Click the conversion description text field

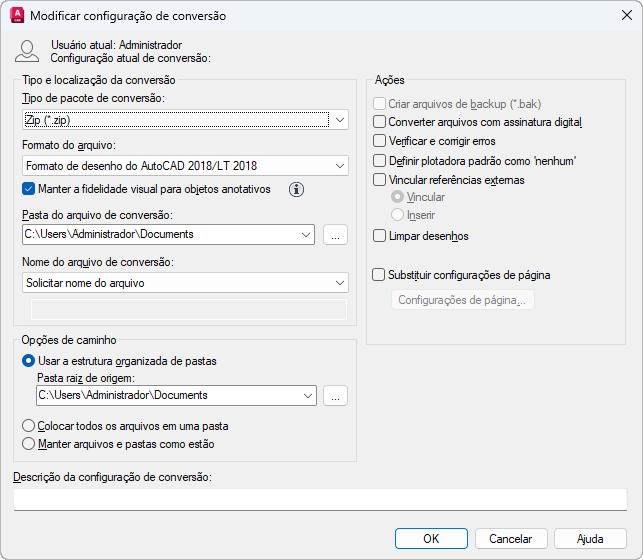[x=320, y=498]
